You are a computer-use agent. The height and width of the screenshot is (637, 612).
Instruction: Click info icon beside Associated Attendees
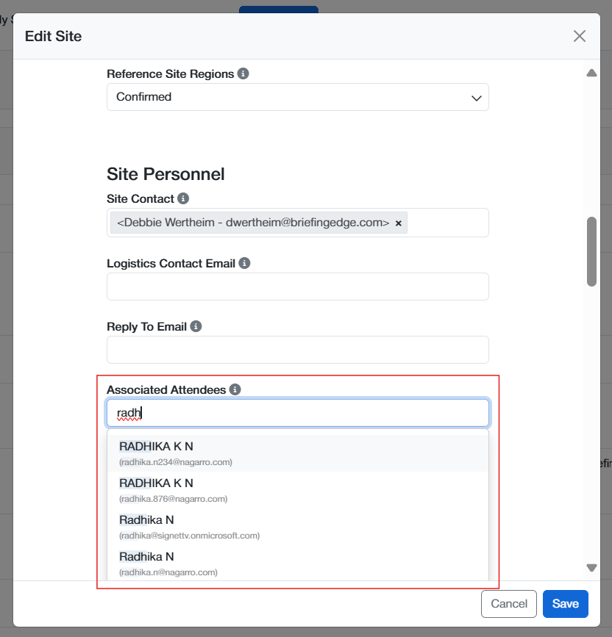(235, 389)
